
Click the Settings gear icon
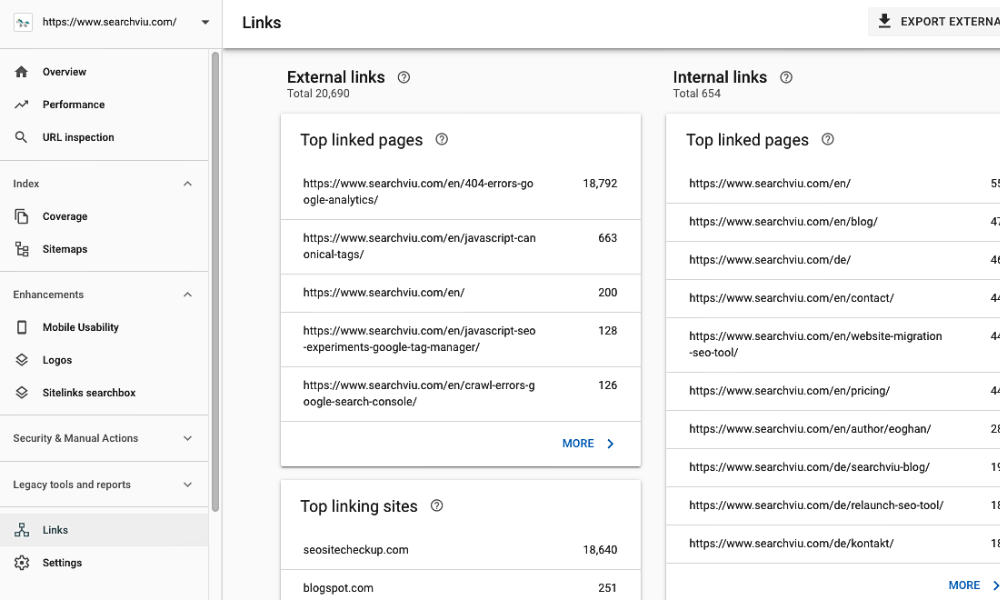(x=22, y=562)
